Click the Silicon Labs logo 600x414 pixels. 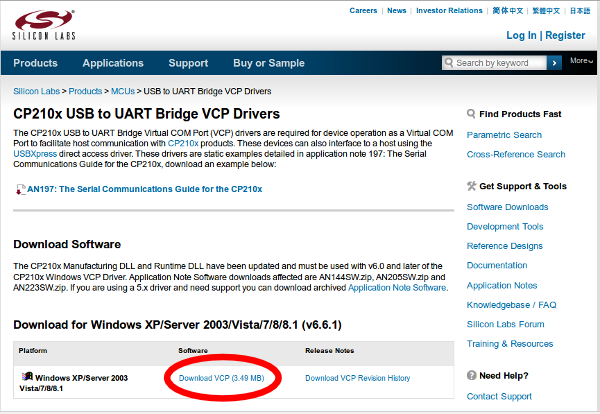tap(44, 25)
